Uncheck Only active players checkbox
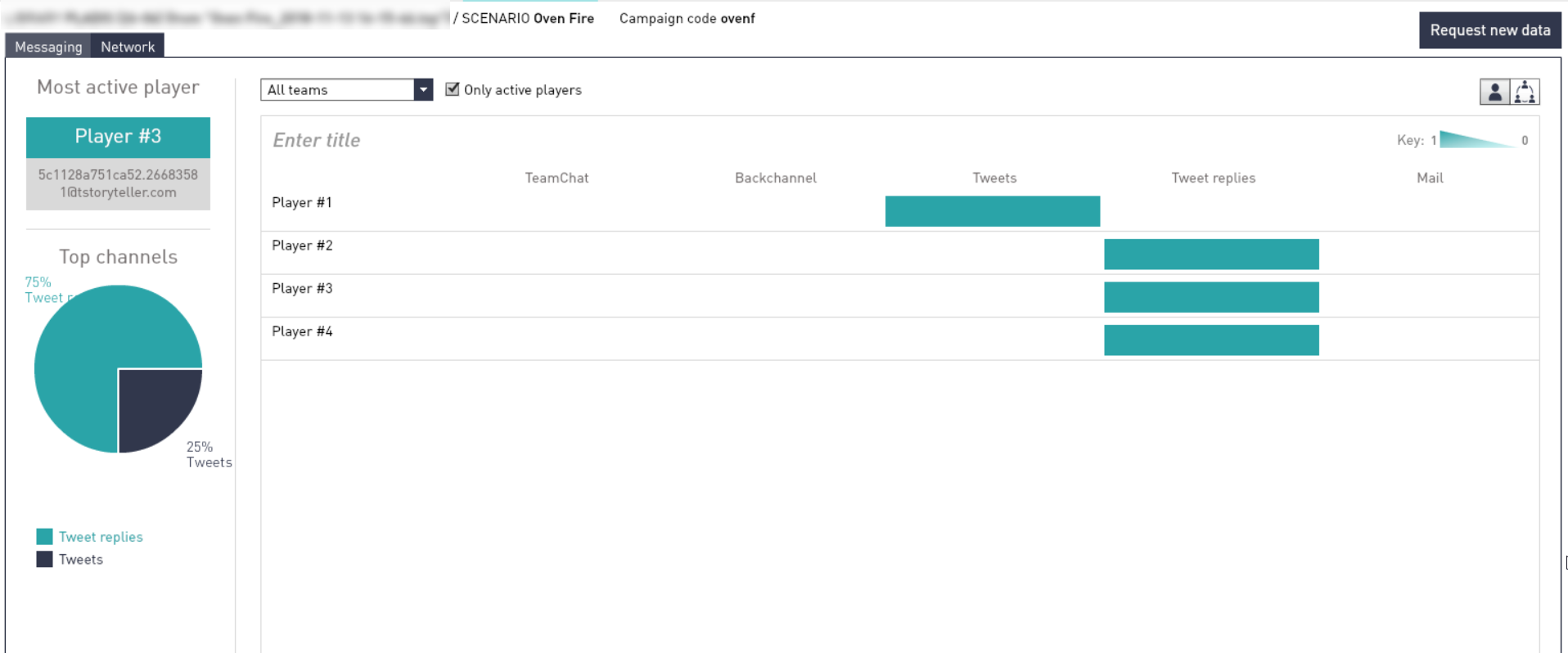 pos(453,89)
